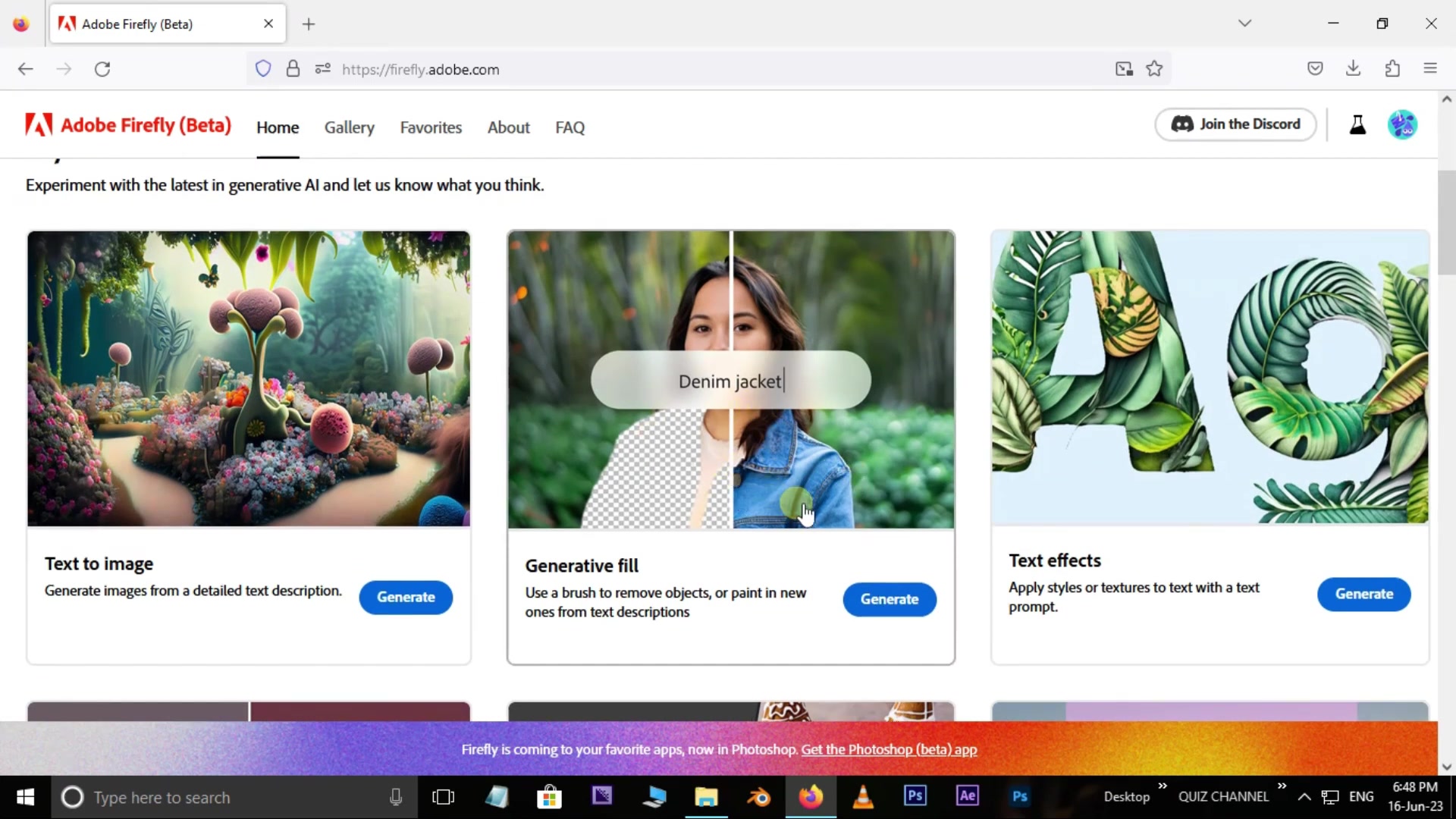Click the Windows taskbar search box
The image size is (1456, 819).
[235, 797]
